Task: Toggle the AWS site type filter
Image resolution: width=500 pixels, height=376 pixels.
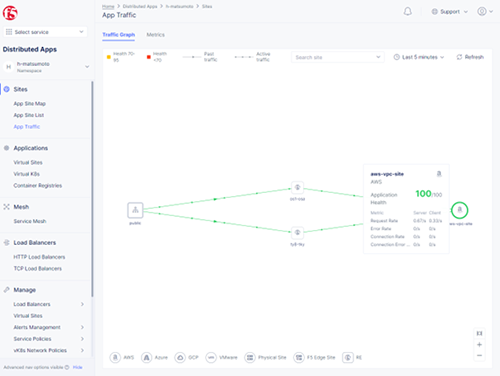Action: click(x=122, y=357)
